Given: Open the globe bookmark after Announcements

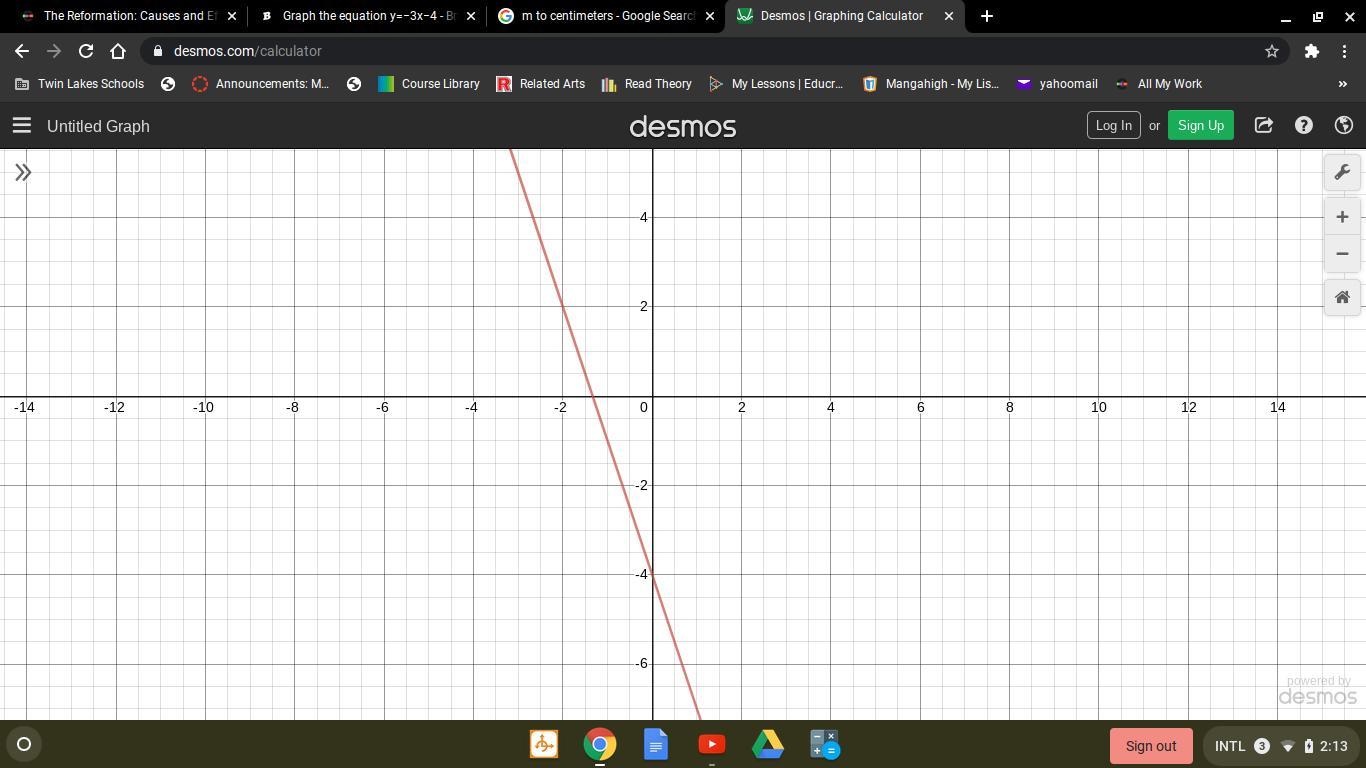Looking at the screenshot, I should [x=354, y=84].
